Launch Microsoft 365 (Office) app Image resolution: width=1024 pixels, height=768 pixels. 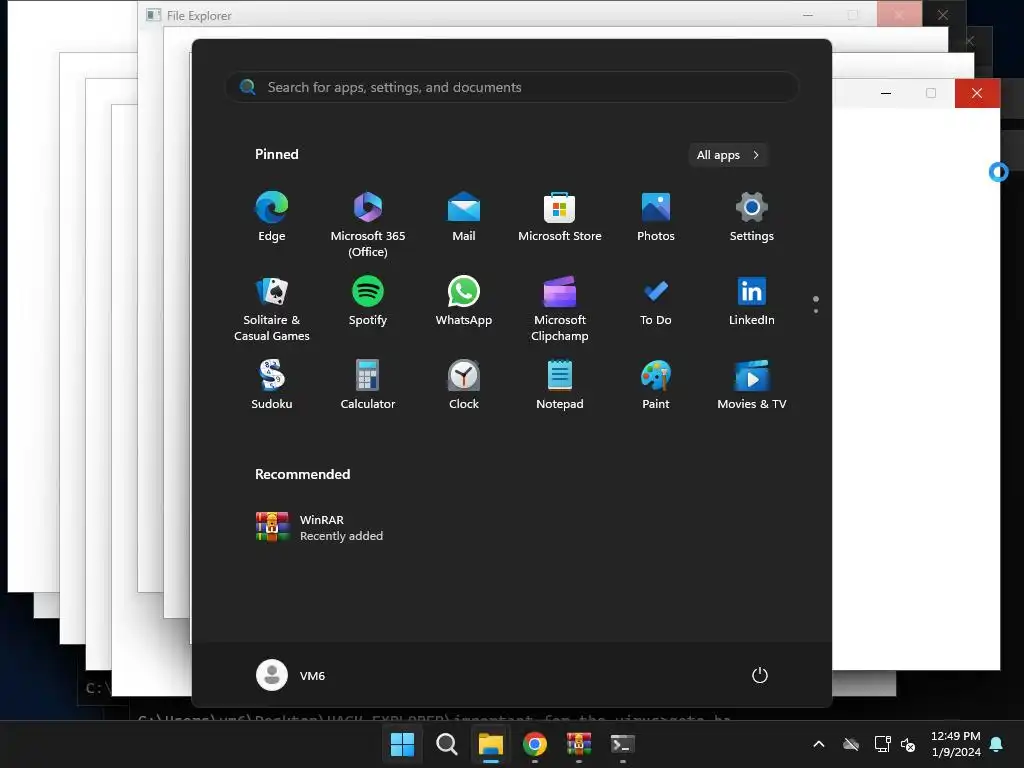368,225
